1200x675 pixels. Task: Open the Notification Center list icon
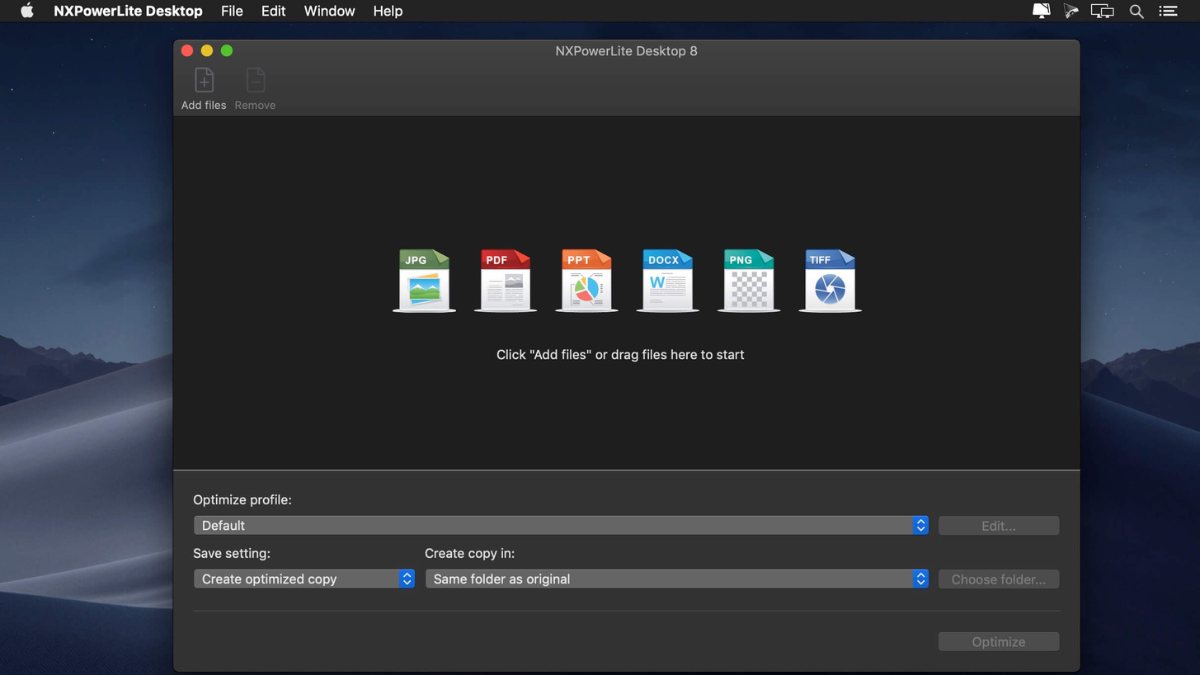tap(1168, 11)
